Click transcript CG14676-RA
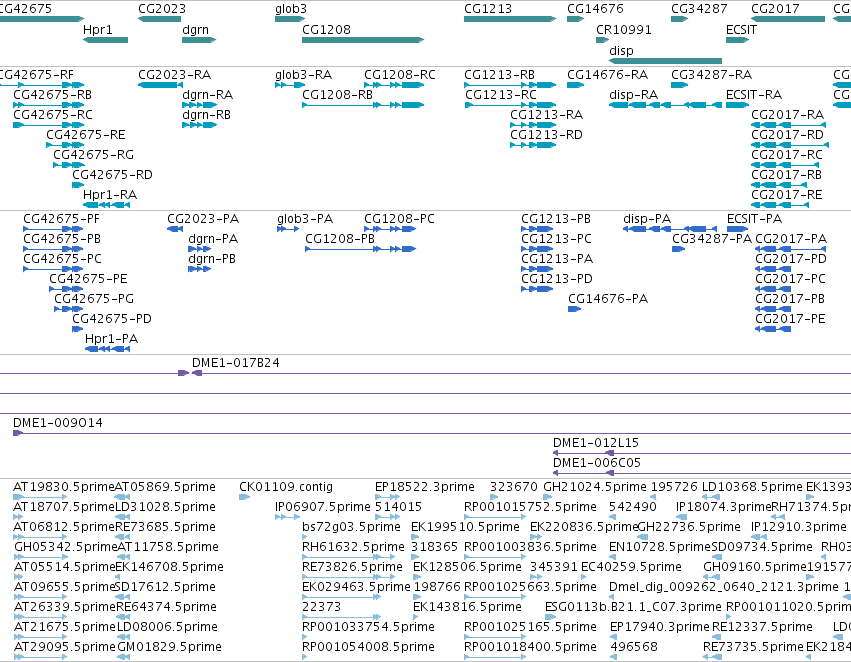The image size is (851, 662). 607,75
